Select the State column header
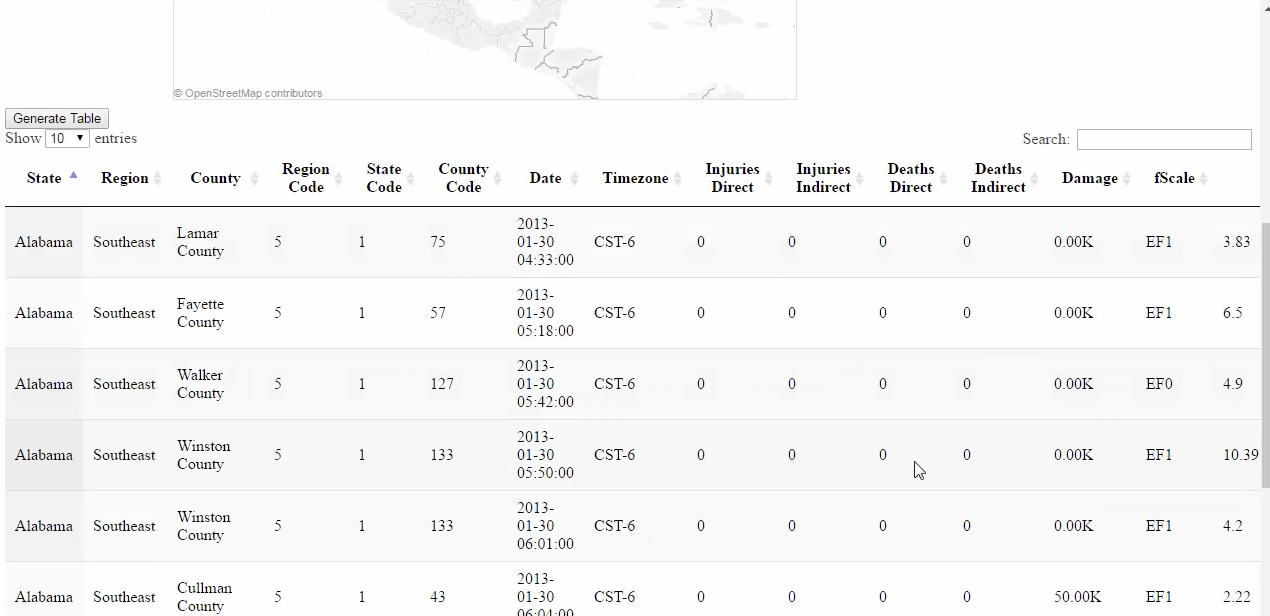 43,178
